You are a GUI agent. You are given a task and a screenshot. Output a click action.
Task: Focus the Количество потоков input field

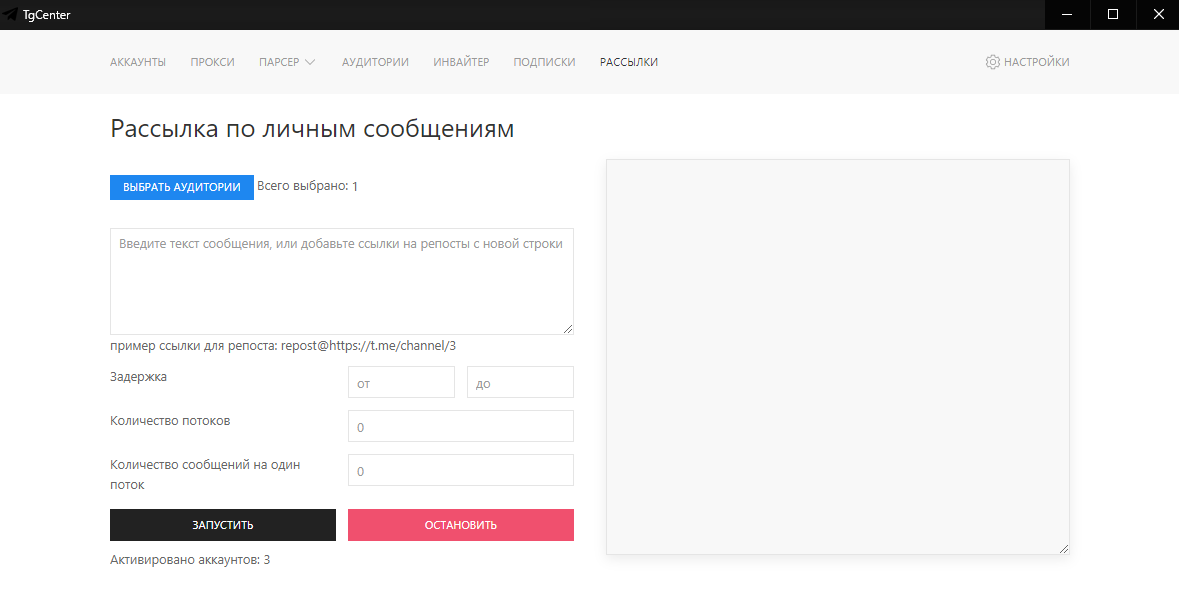click(460, 426)
